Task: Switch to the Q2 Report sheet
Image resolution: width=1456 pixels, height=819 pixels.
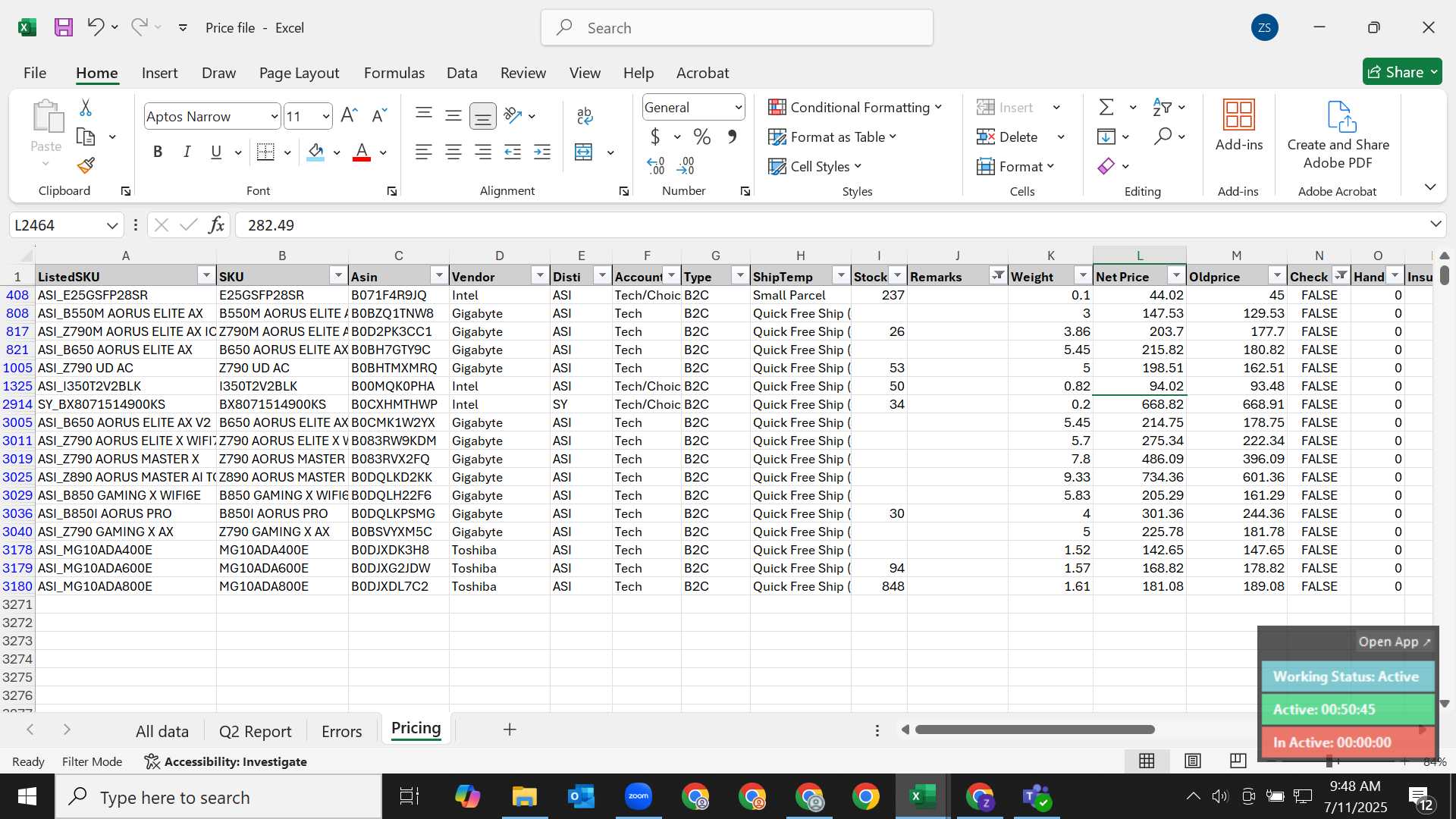Action: tap(255, 731)
